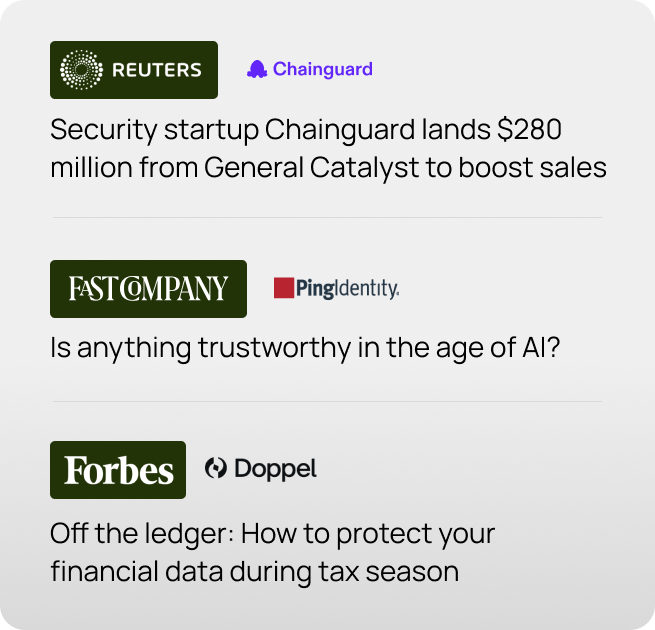Image resolution: width=655 pixels, height=630 pixels.
Task: Click the divider above the Forbes story
Action: coord(327,402)
